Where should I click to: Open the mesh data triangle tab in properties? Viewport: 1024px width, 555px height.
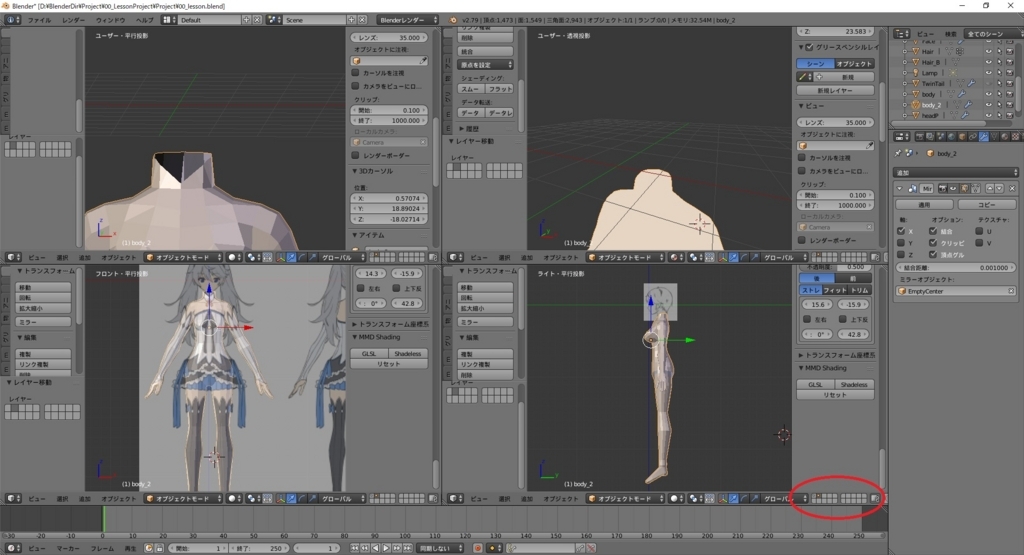tap(994, 136)
